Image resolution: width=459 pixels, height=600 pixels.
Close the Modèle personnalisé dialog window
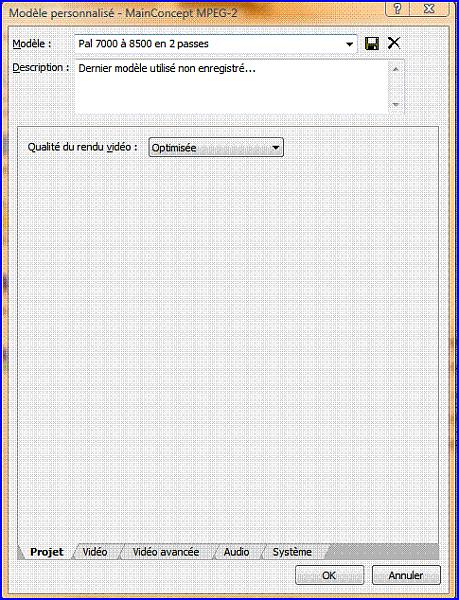[429, 8]
